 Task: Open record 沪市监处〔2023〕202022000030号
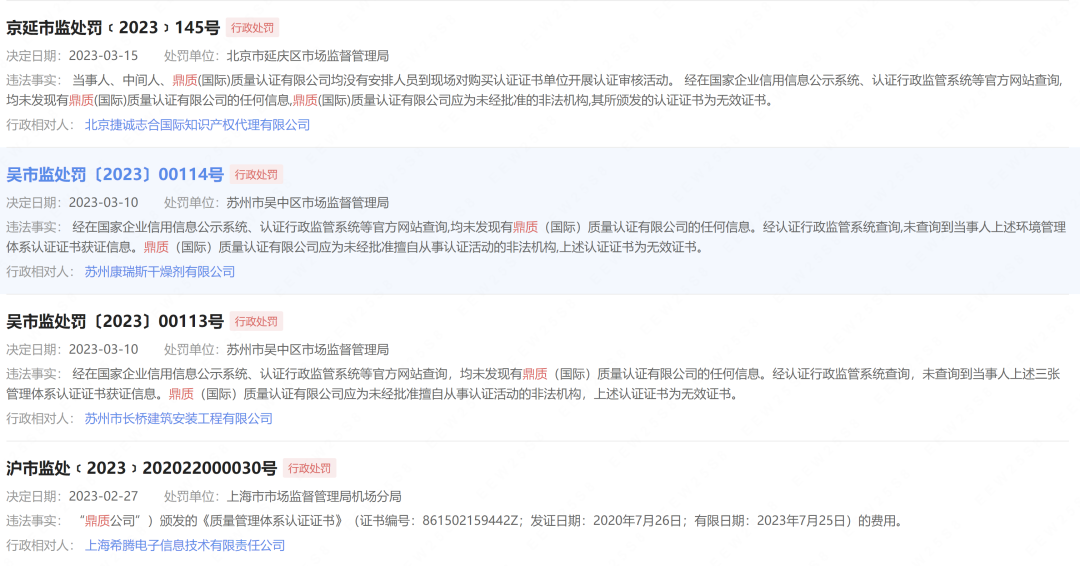click(141, 468)
